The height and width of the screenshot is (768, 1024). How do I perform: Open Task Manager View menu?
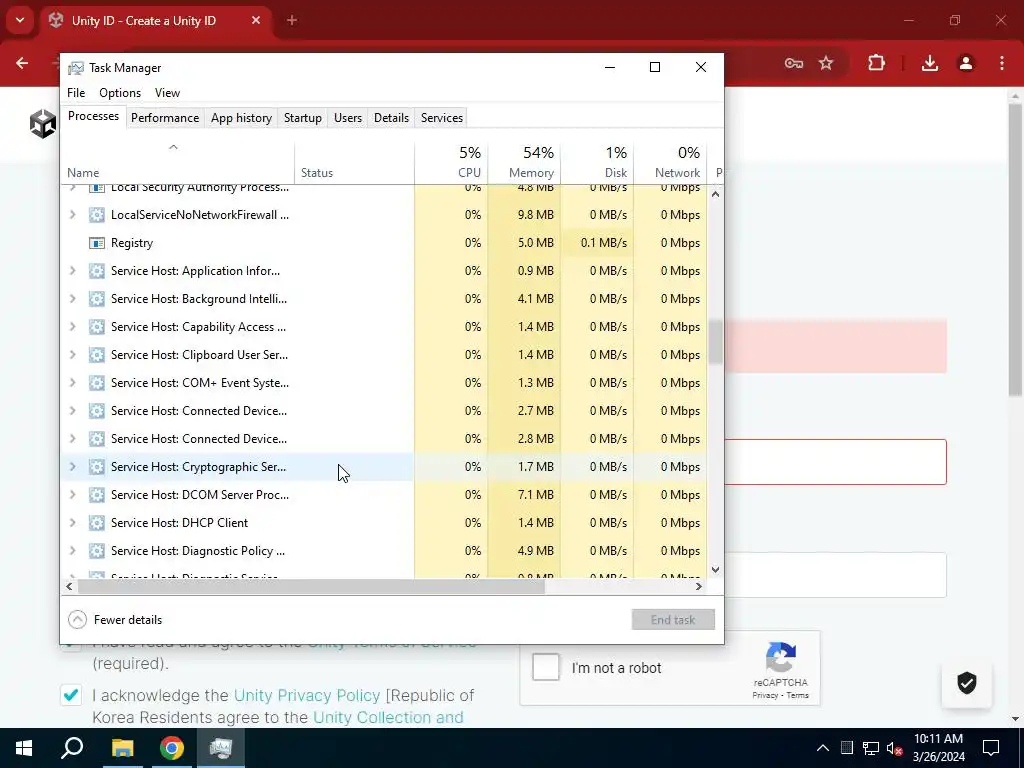(167, 93)
